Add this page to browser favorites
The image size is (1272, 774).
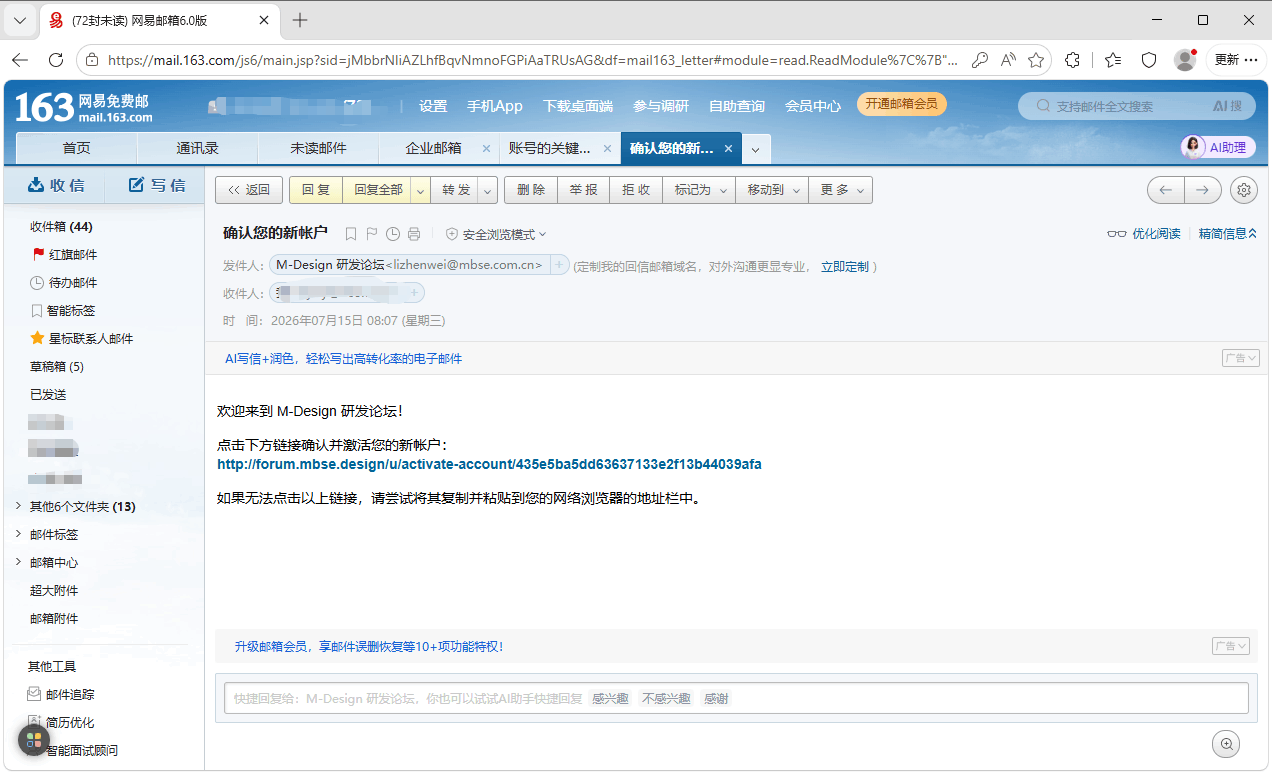1036,60
